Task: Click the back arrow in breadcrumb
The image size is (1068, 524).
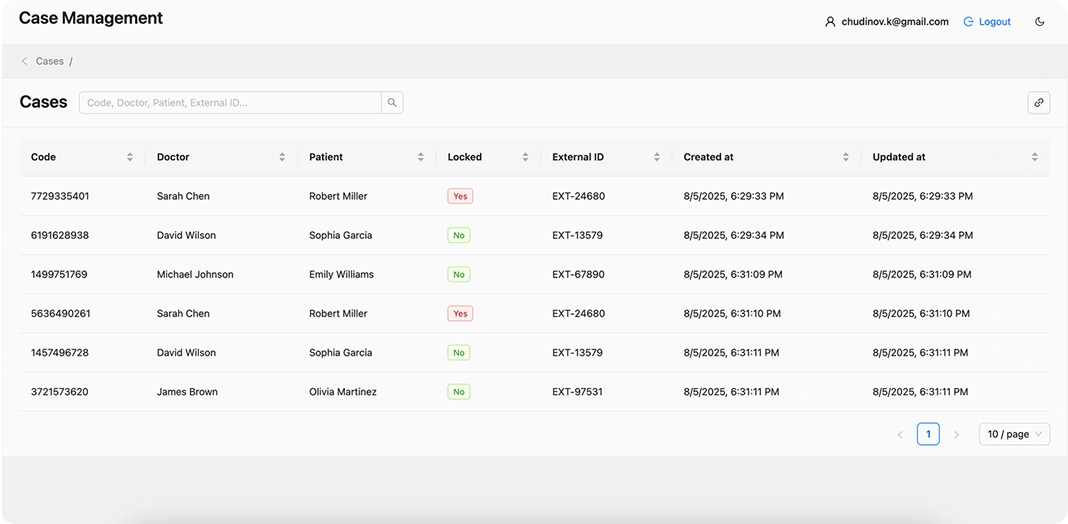Action: pos(25,61)
